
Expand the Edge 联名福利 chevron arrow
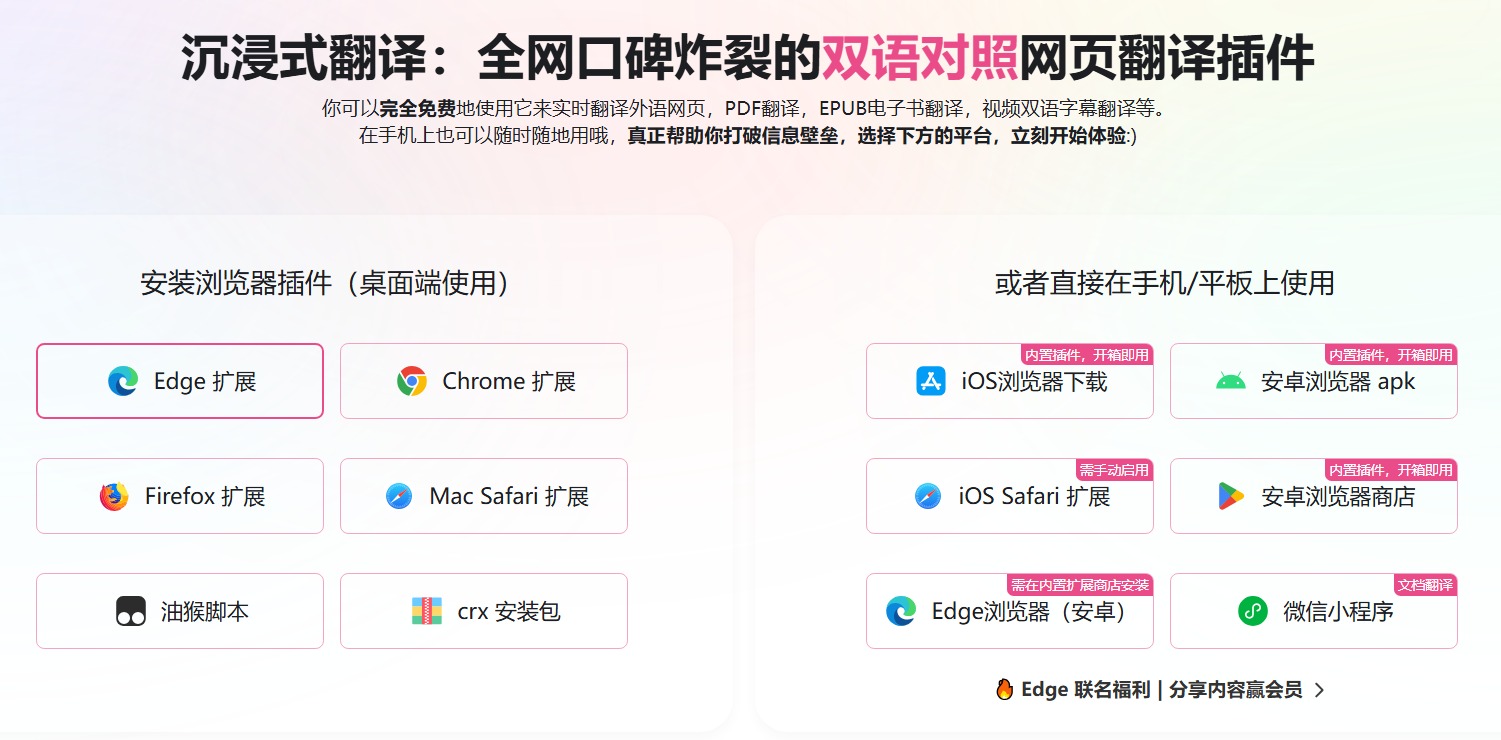(x=1319, y=690)
